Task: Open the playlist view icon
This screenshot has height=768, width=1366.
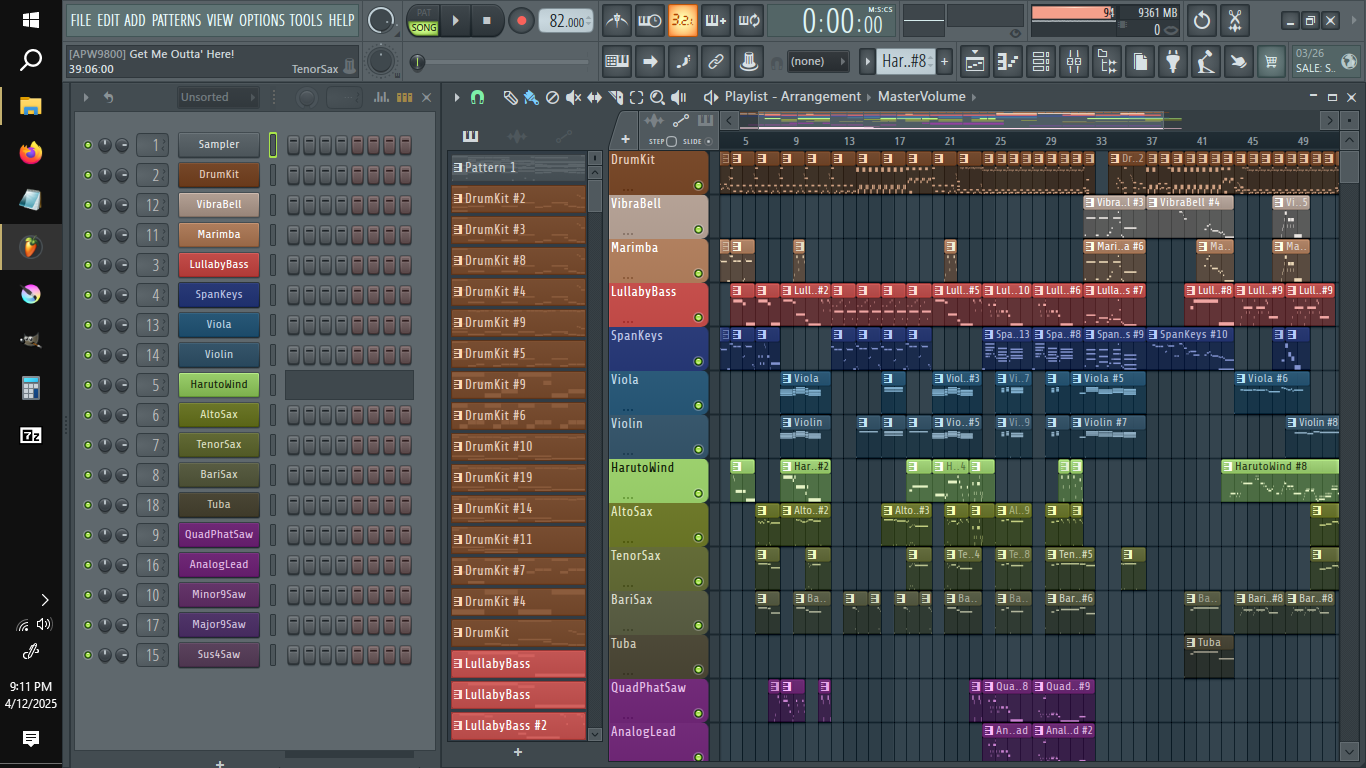Action: tap(975, 62)
